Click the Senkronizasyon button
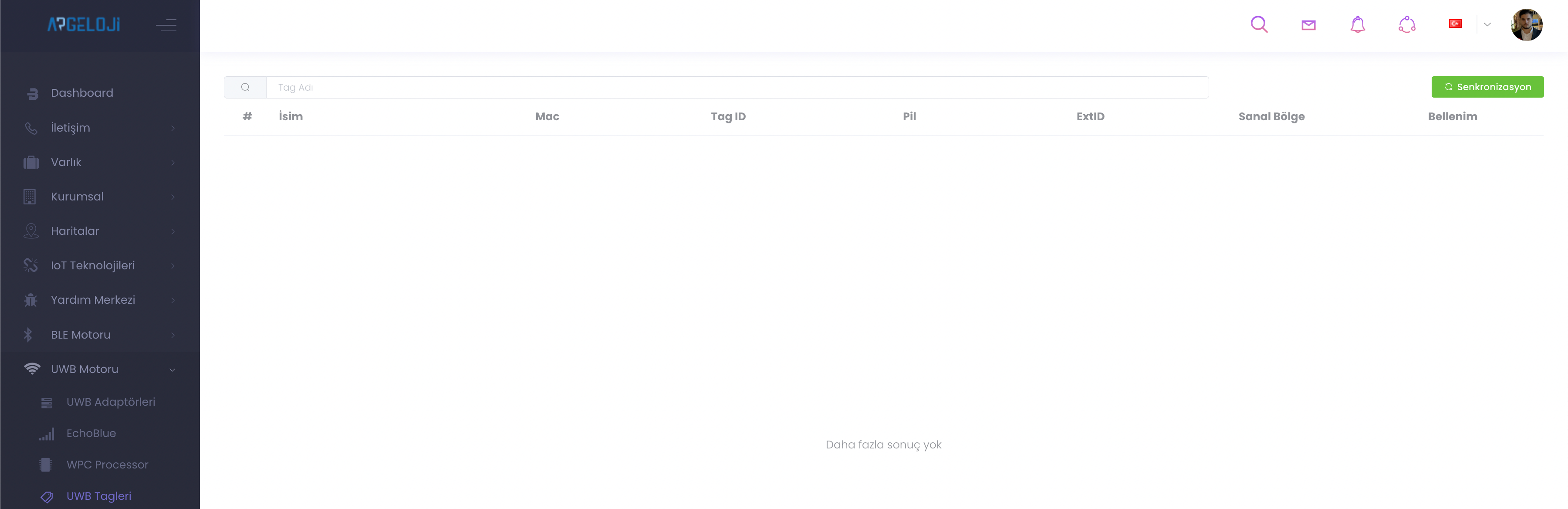The height and width of the screenshot is (509, 1568). tap(1487, 87)
